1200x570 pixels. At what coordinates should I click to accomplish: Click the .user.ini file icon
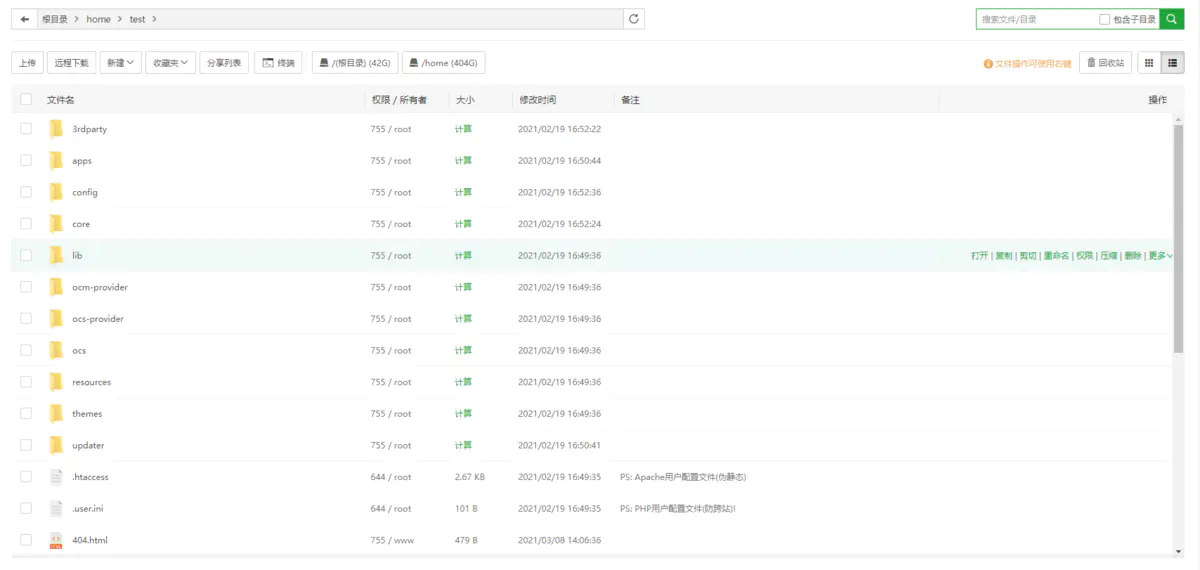(x=56, y=509)
